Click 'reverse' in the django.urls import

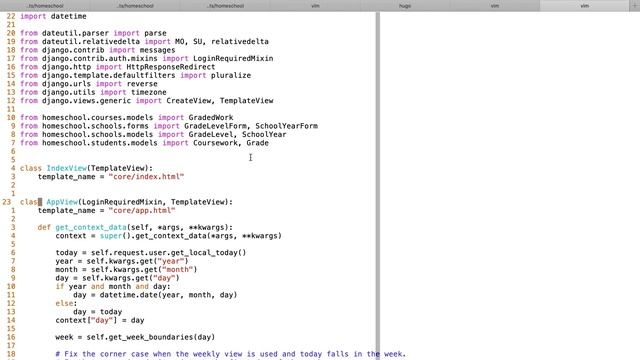coord(142,84)
